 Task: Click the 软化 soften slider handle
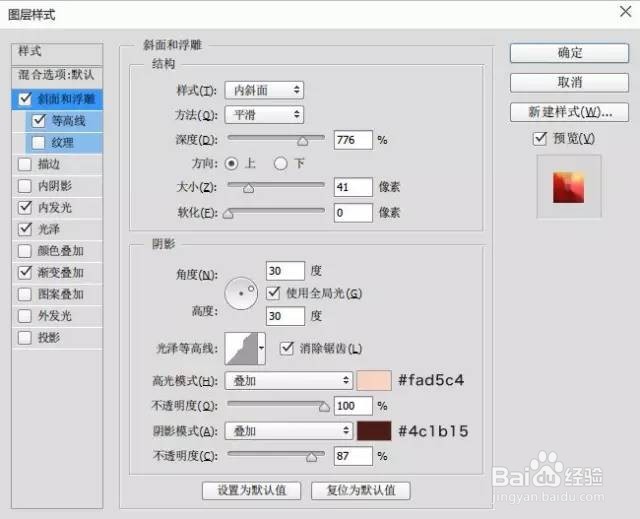click(228, 214)
